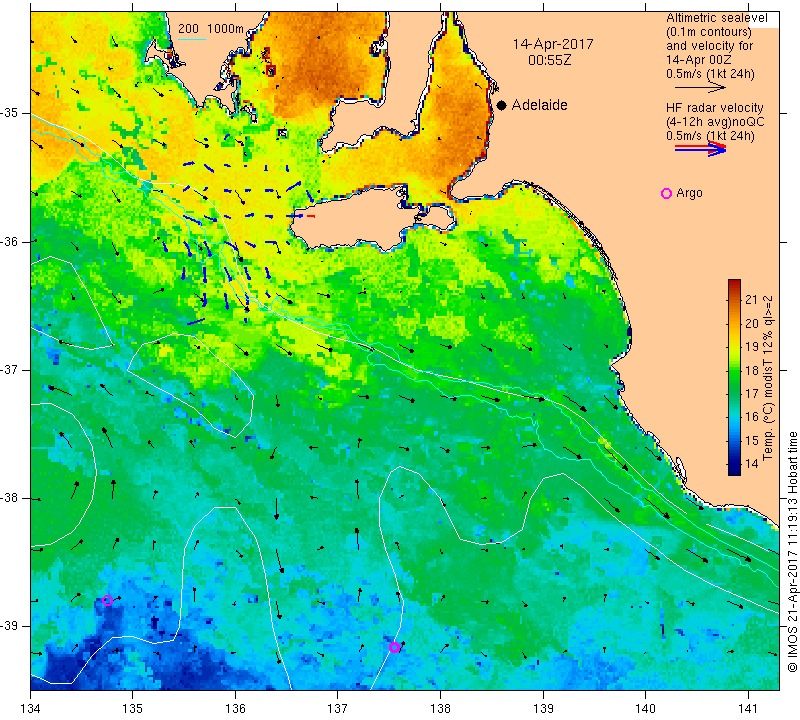Screen dimensions: 800x720
Task: Click the '200 1000m' depth contour label
Action: (x=211, y=29)
